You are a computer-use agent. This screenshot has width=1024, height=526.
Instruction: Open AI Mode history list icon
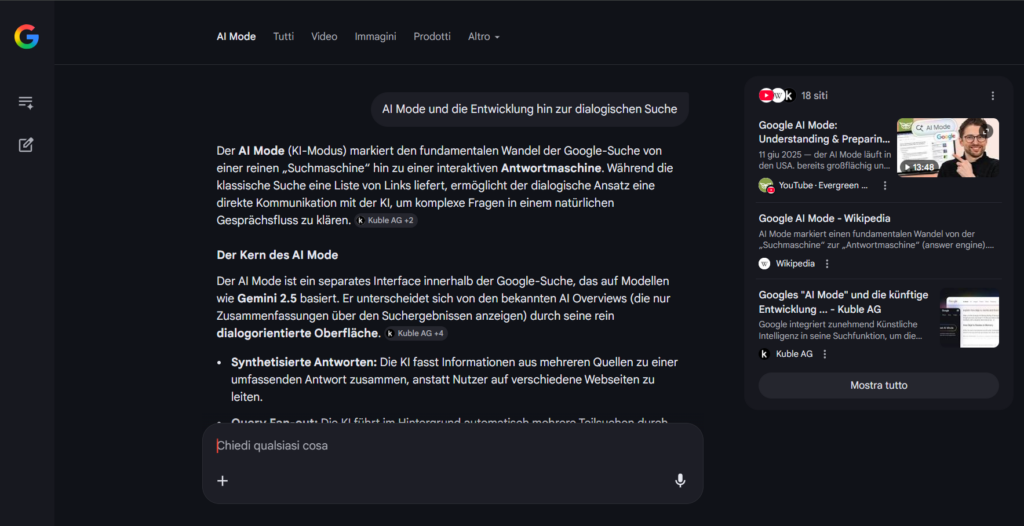(x=25, y=102)
